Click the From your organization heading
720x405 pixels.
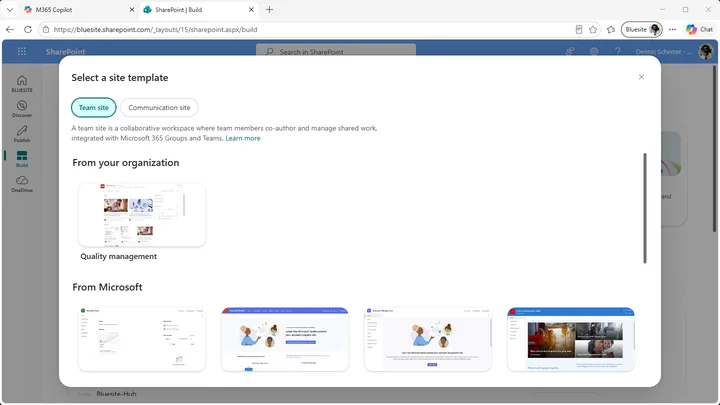point(125,163)
